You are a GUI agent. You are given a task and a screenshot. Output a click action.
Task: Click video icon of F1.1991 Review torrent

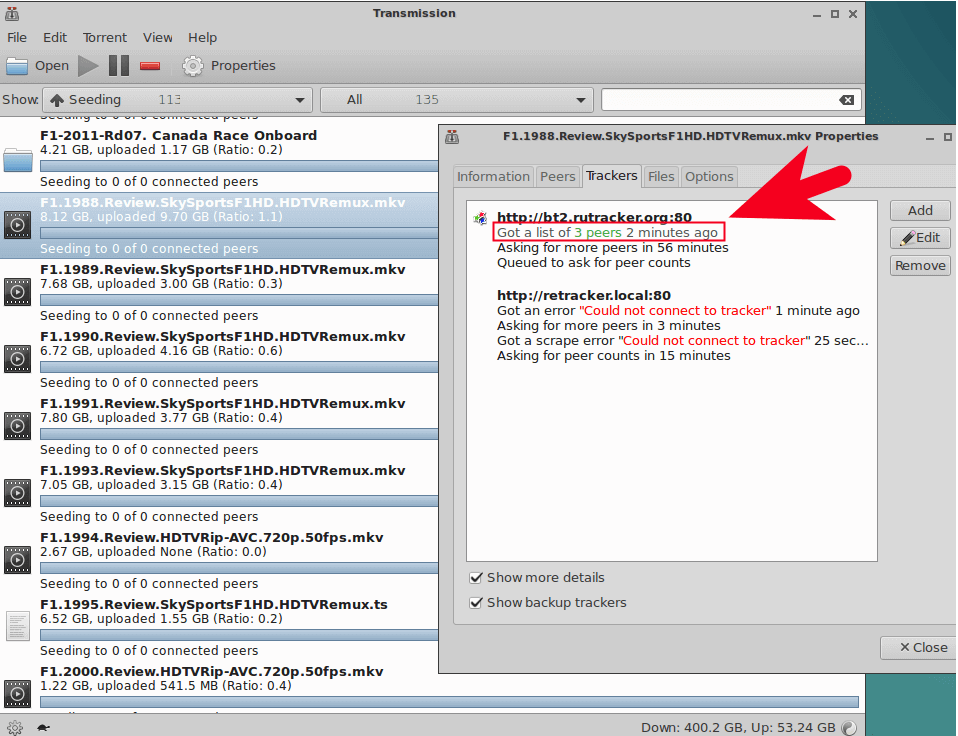(x=18, y=426)
